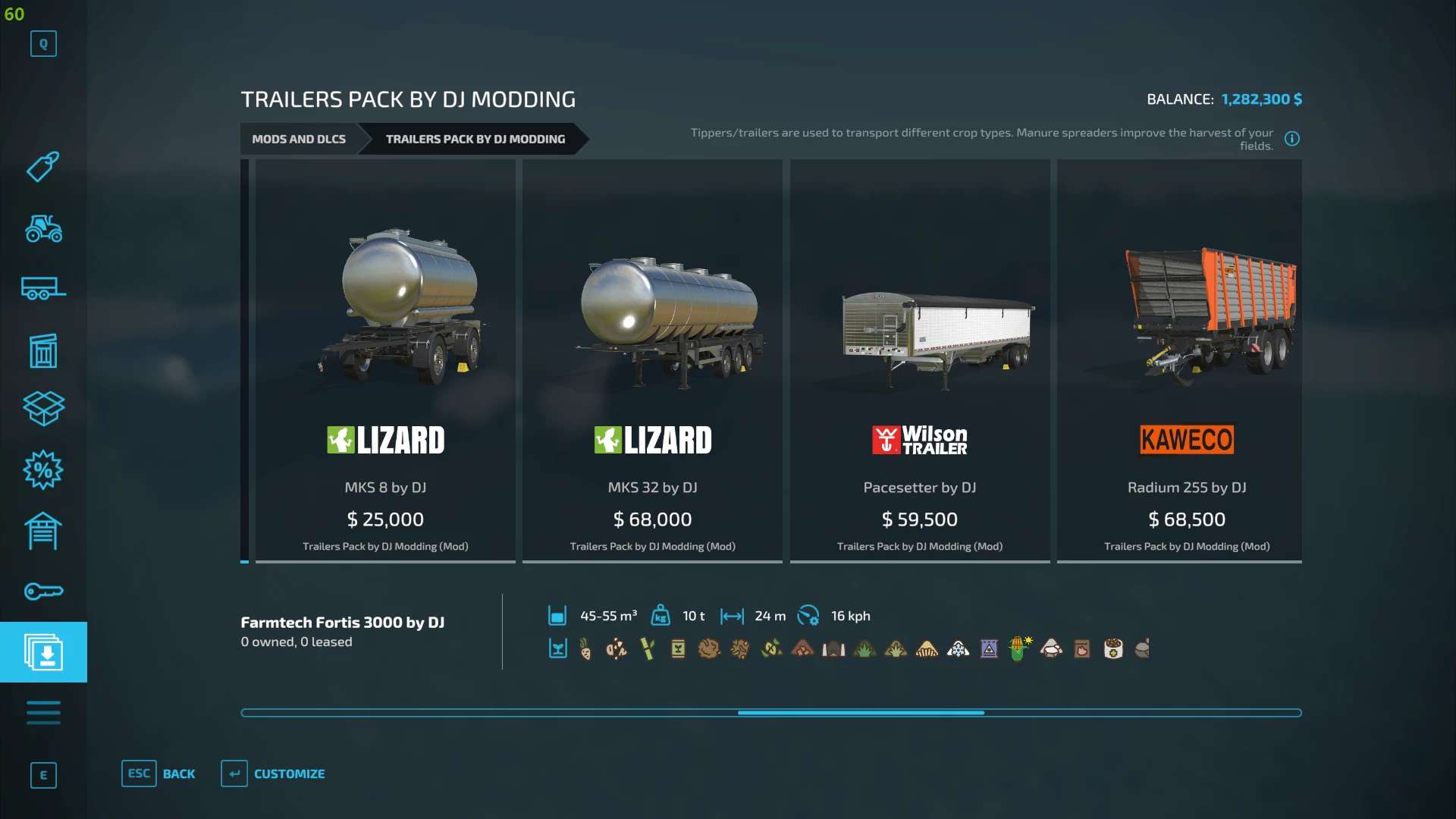
Task: Choose the Kaweco Radium 255 card
Action: [x=1179, y=361]
